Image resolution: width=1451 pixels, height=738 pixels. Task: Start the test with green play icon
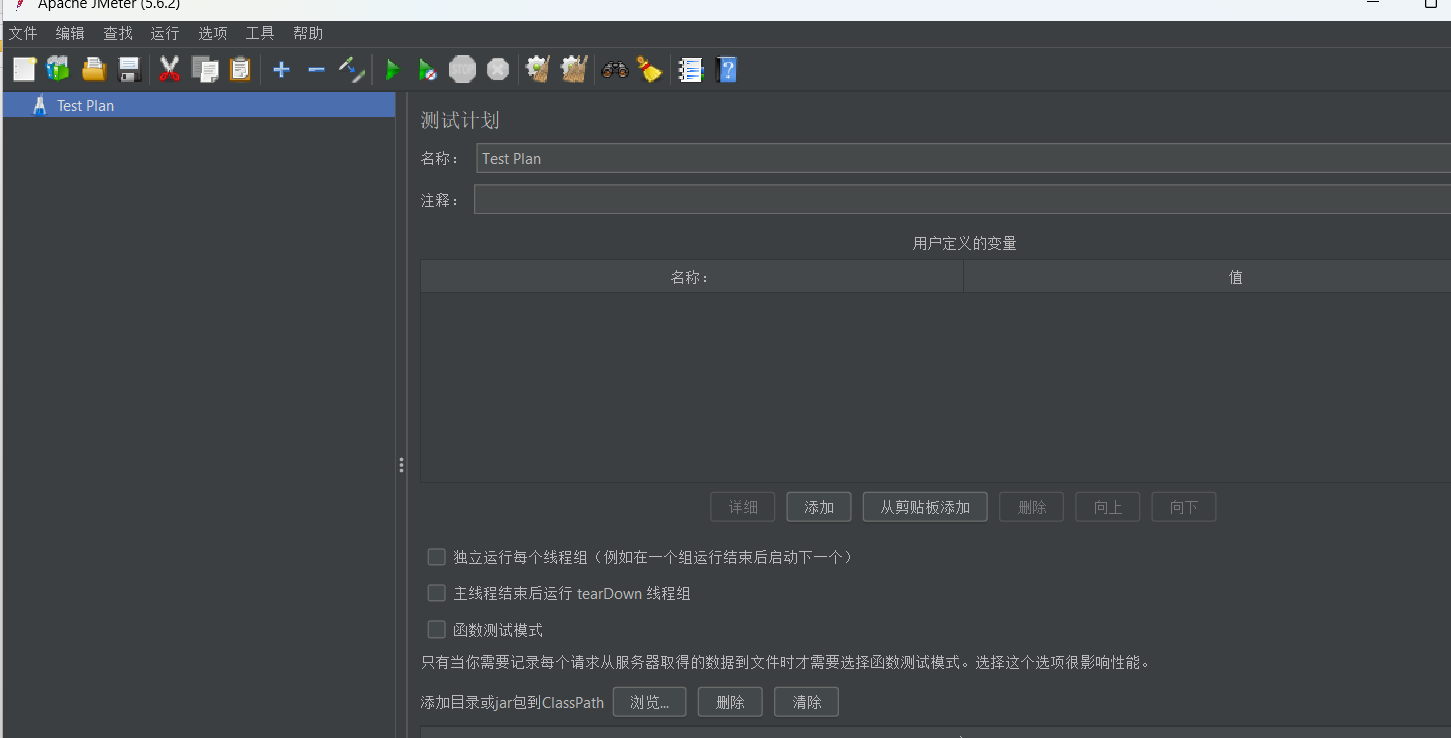click(393, 69)
